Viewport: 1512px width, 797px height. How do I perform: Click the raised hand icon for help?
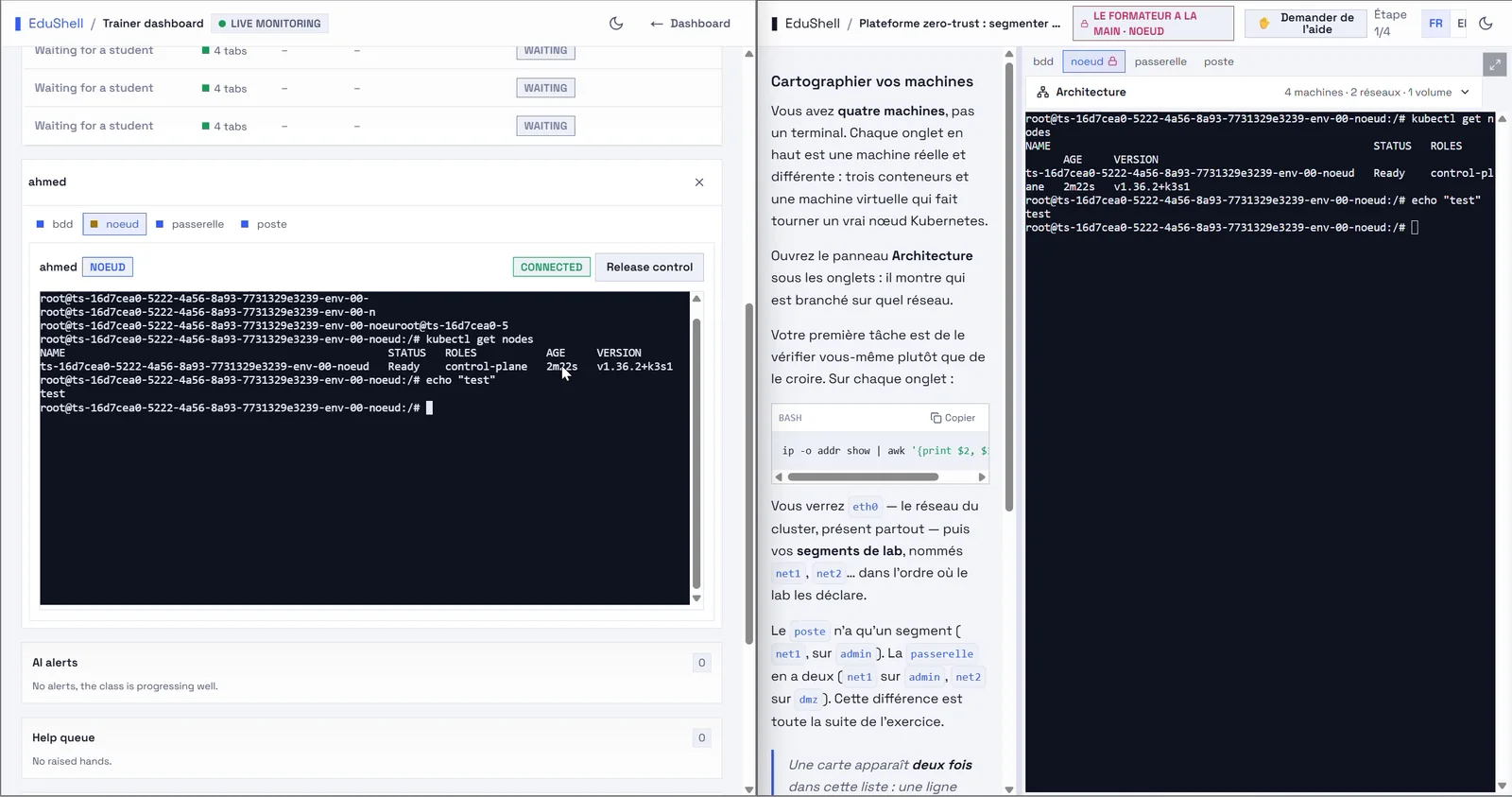click(x=1263, y=24)
